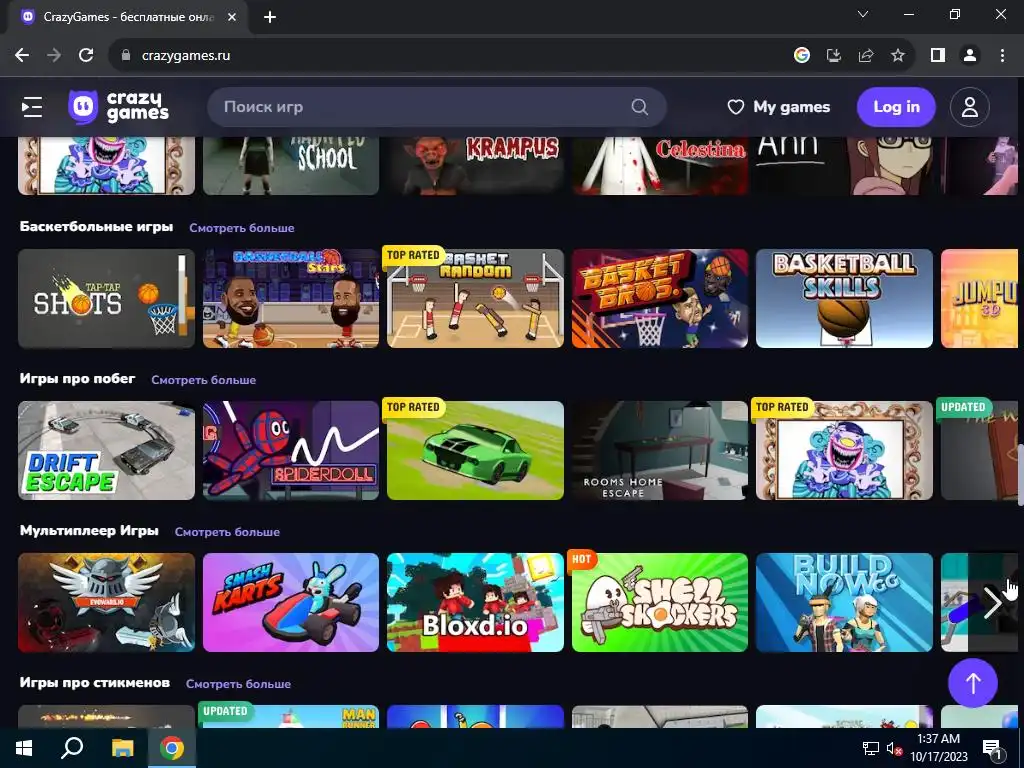Click Chrome icon in taskbar
Screen dimensions: 1024x768
(x=172, y=748)
